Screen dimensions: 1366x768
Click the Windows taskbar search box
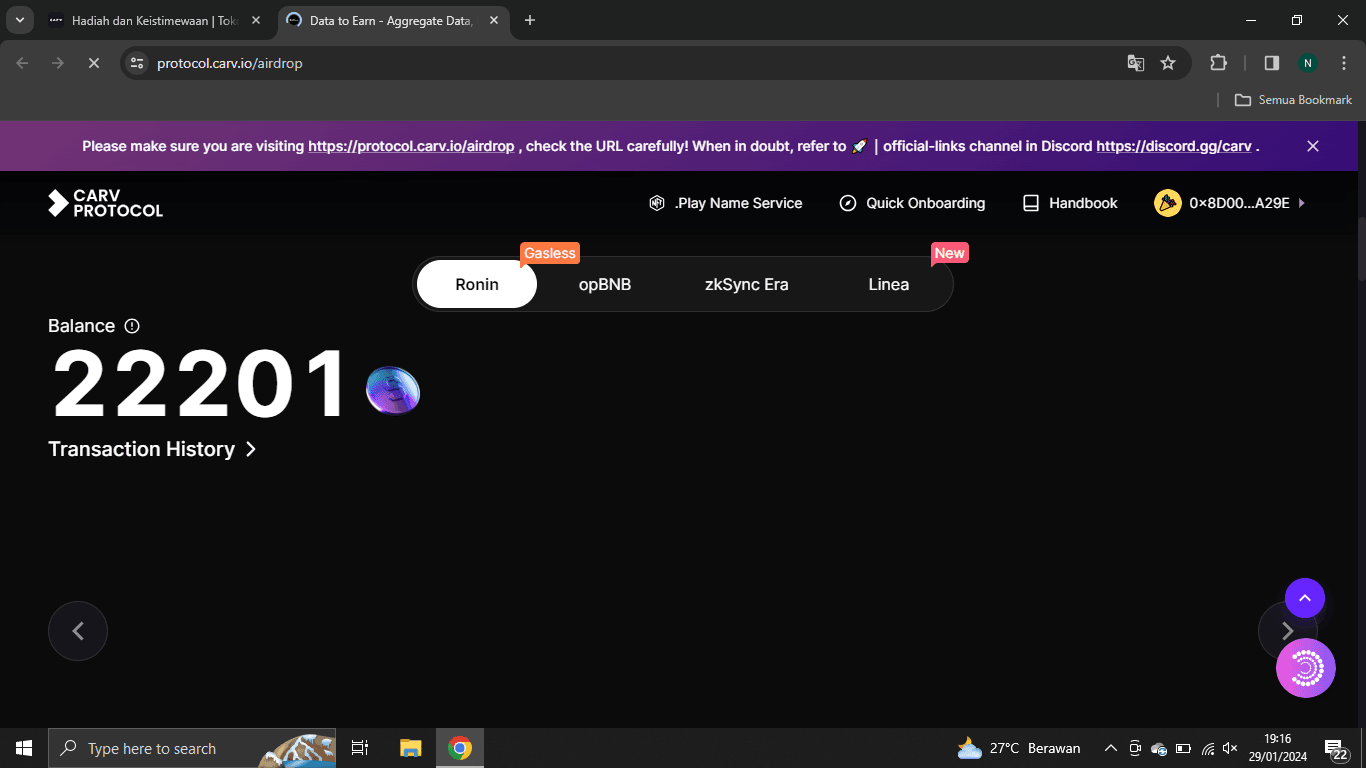pos(150,748)
